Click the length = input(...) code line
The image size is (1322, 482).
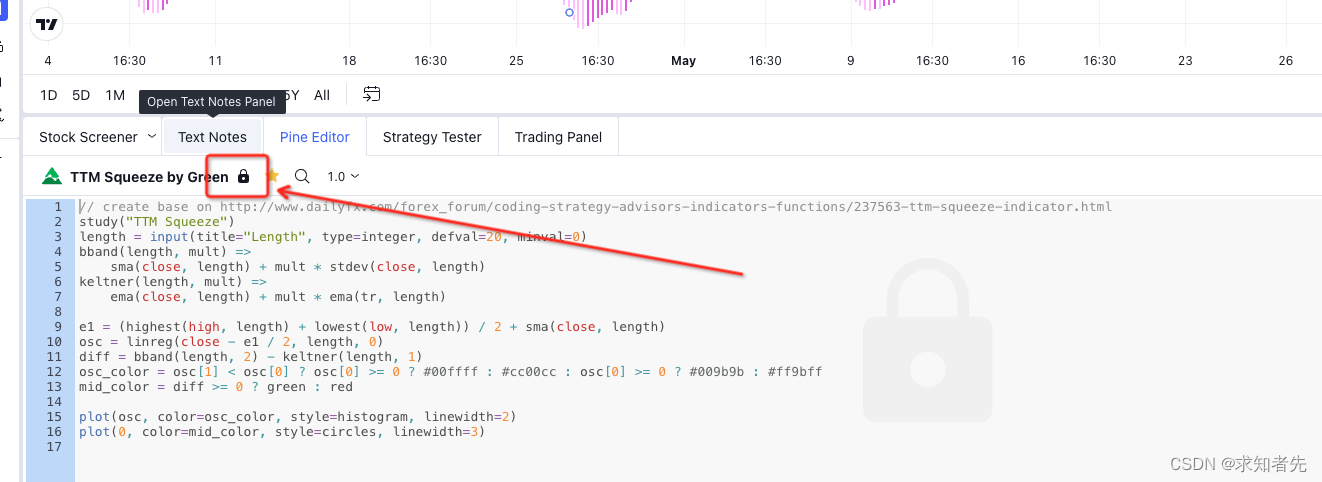[332, 237]
